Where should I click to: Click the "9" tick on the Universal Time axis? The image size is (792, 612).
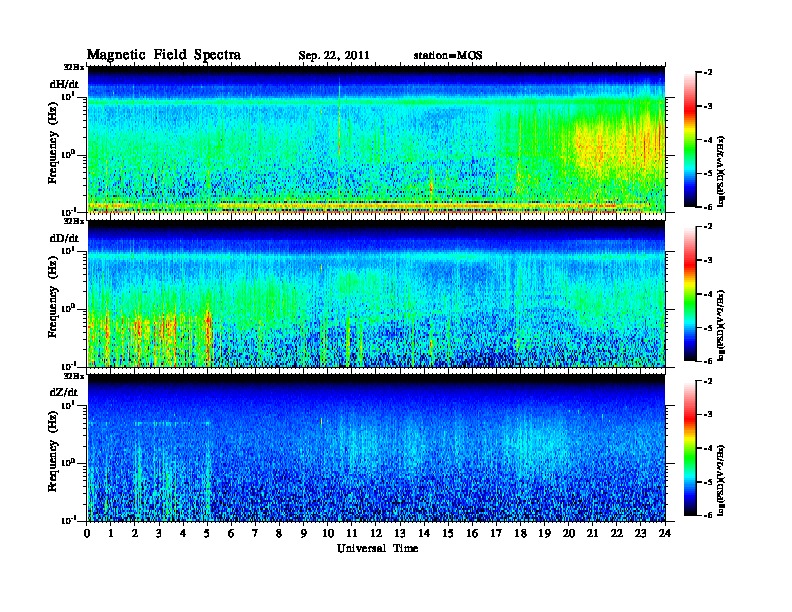(304, 533)
